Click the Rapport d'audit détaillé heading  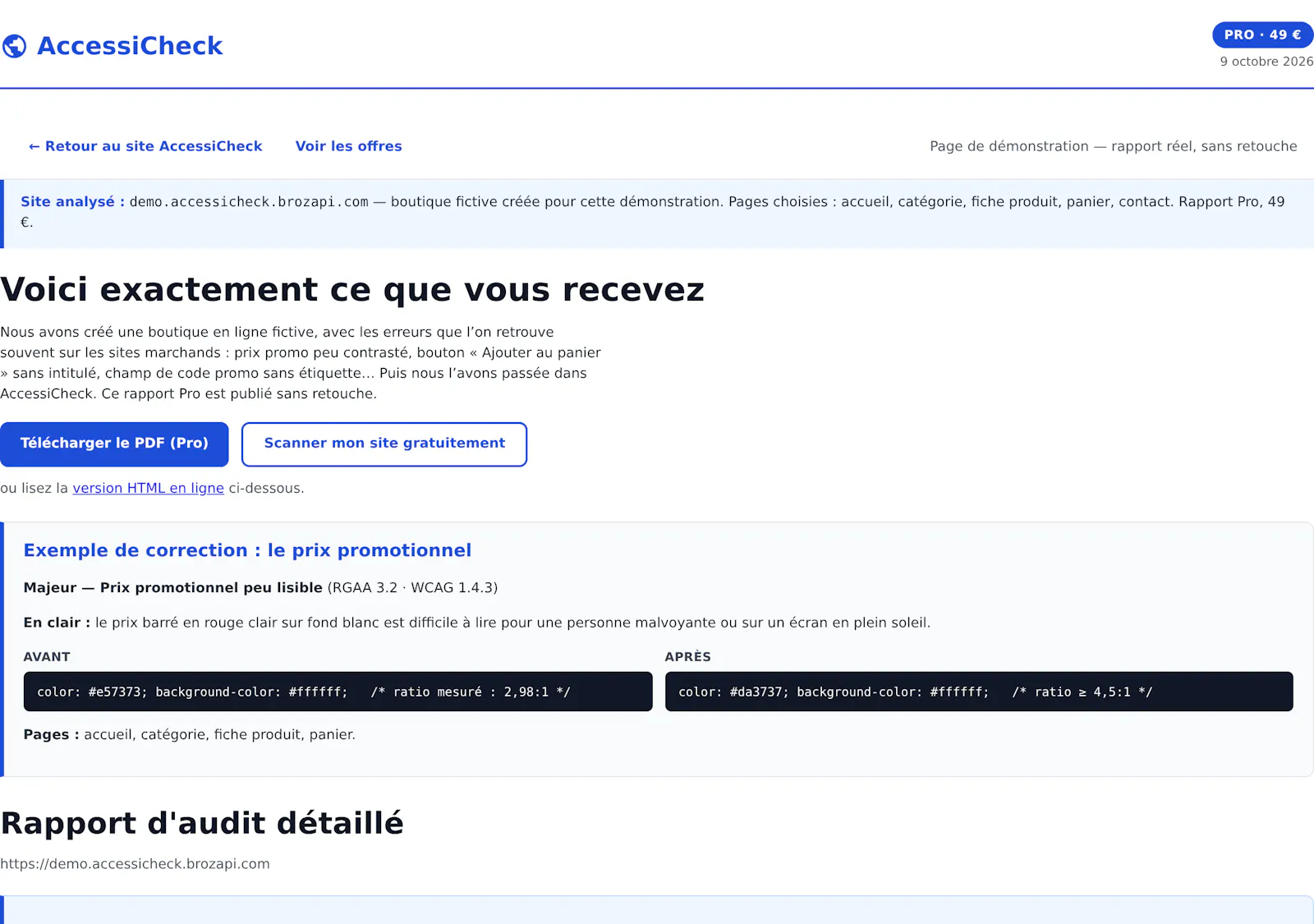tap(202, 823)
